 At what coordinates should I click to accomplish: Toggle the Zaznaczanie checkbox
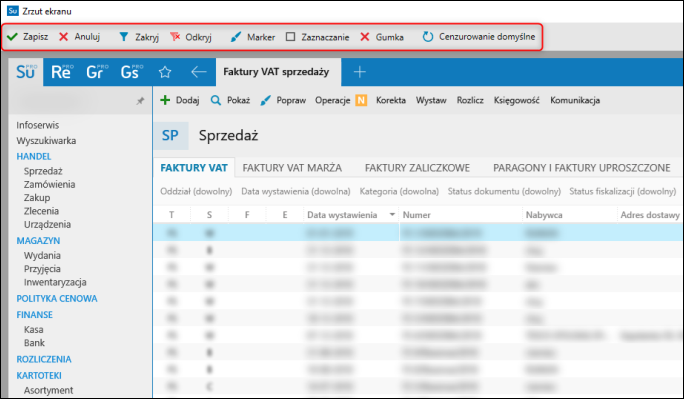click(x=291, y=37)
